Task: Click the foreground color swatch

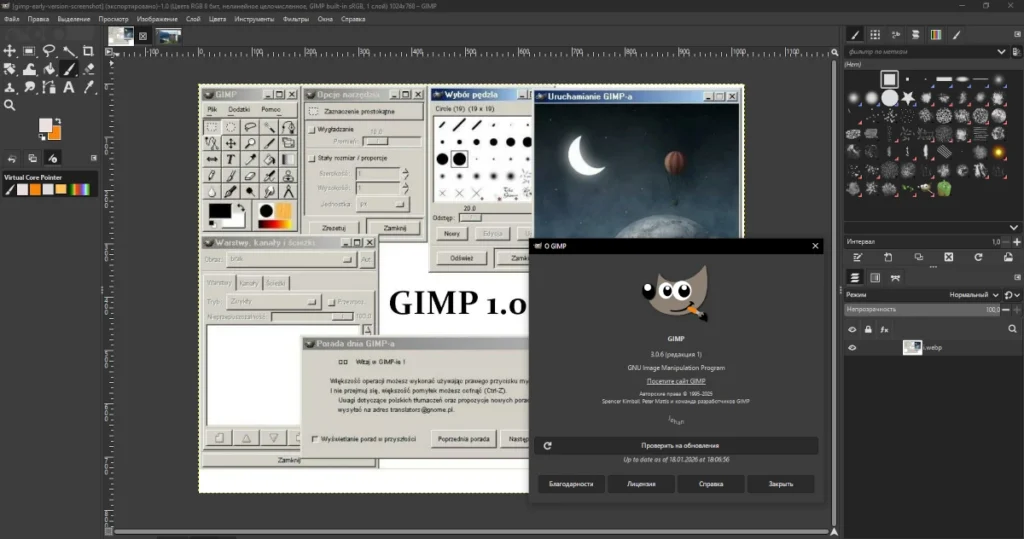Action: 45,125
